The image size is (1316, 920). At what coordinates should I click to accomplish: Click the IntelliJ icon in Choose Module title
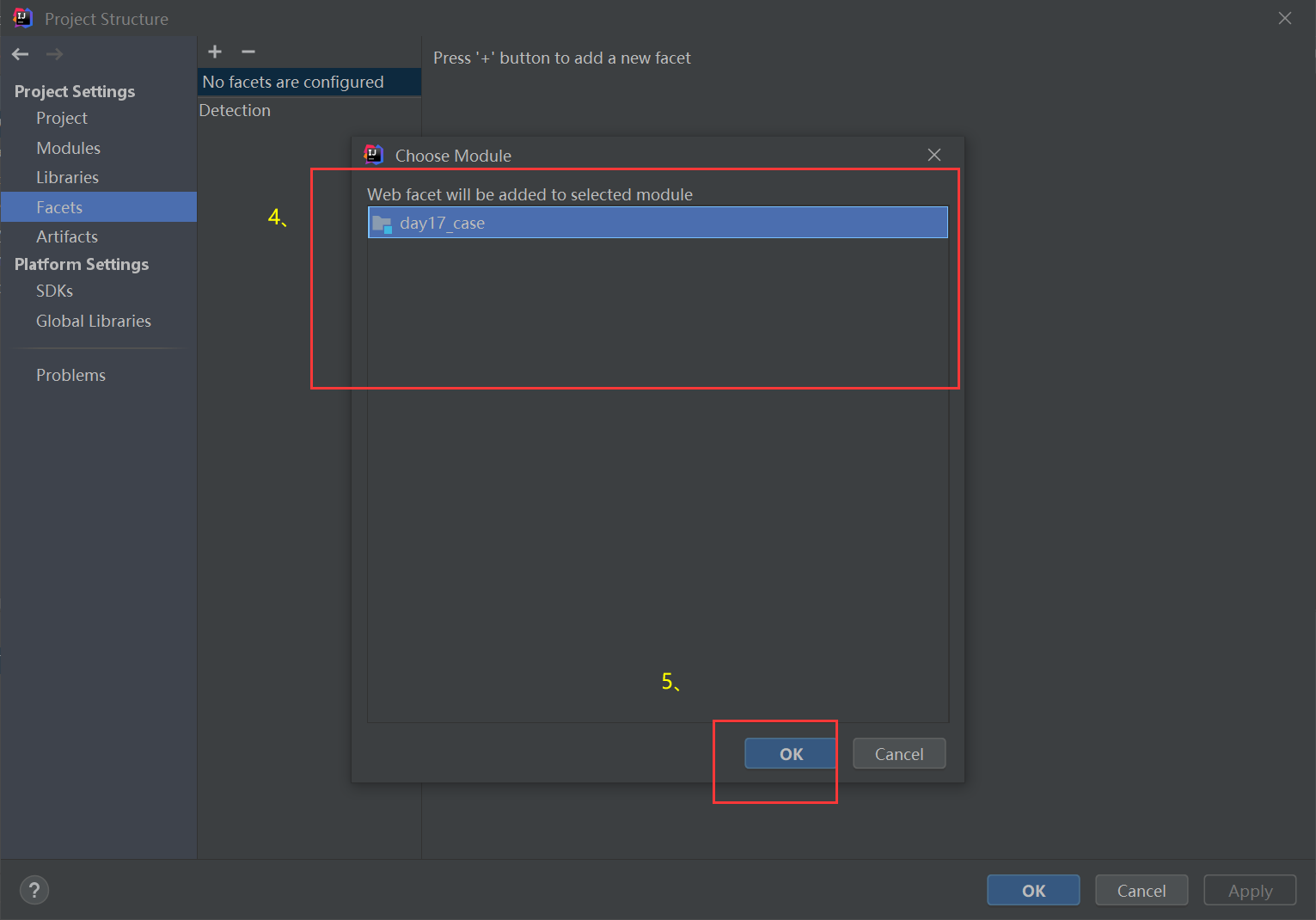(373, 155)
